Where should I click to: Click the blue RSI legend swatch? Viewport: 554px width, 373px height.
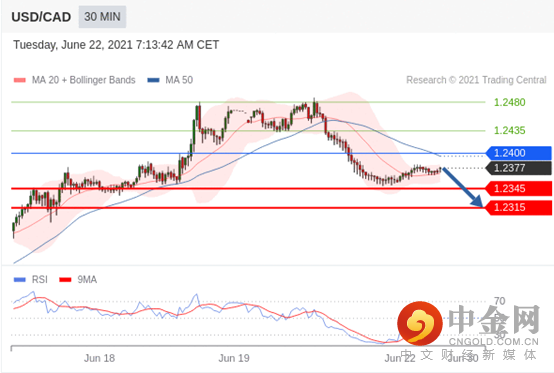19,280
